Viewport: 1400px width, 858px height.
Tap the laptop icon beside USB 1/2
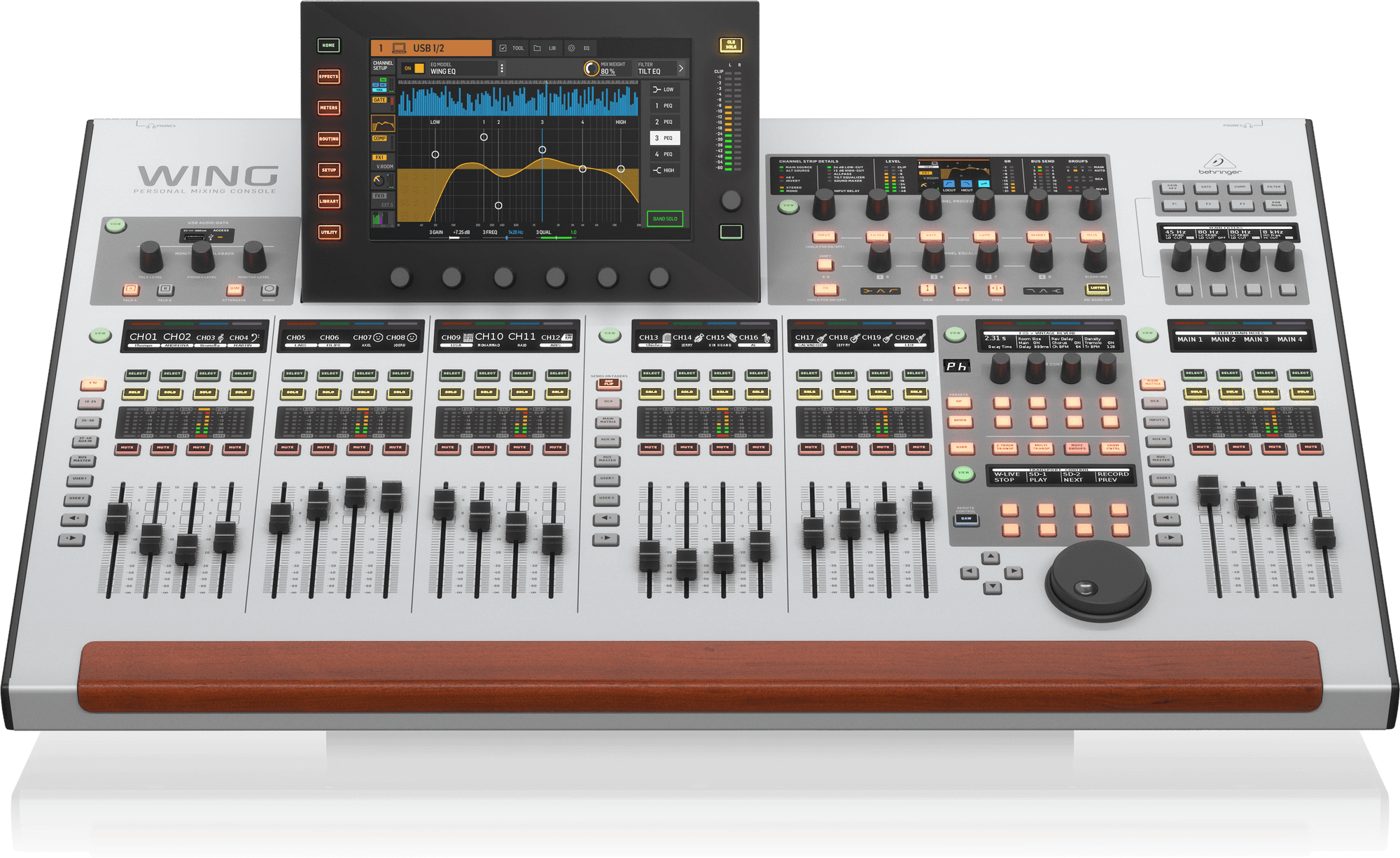coord(399,48)
